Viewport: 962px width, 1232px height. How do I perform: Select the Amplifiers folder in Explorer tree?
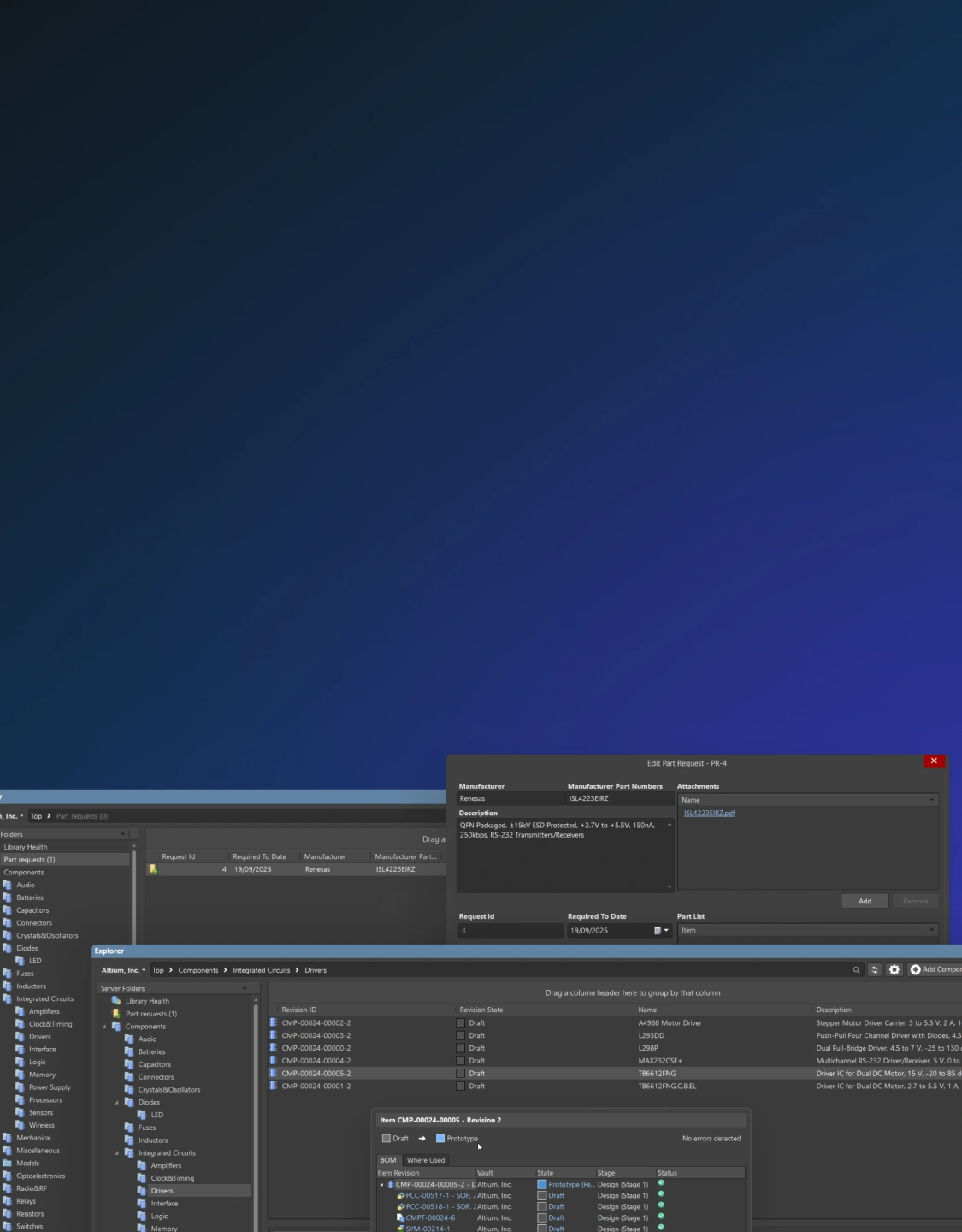tap(166, 1166)
